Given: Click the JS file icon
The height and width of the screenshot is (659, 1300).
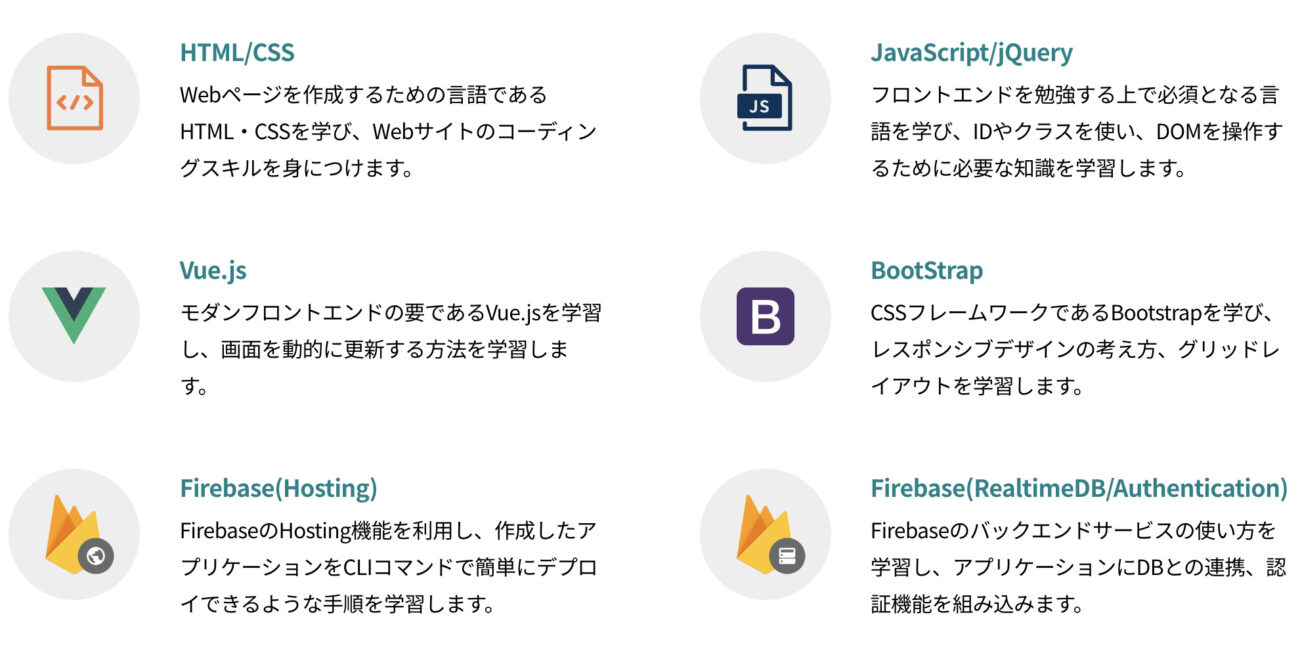Looking at the screenshot, I should tap(764, 98).
